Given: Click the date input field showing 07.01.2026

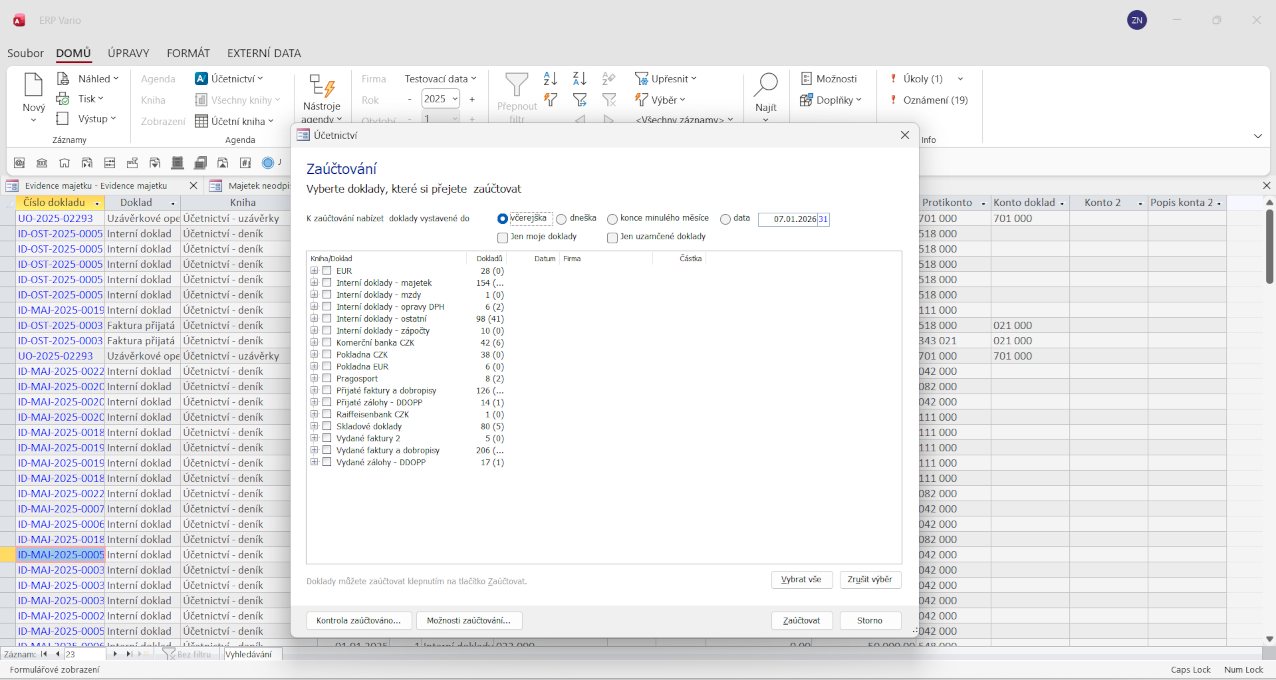Looking at the screenshot, I should point(788,219).
